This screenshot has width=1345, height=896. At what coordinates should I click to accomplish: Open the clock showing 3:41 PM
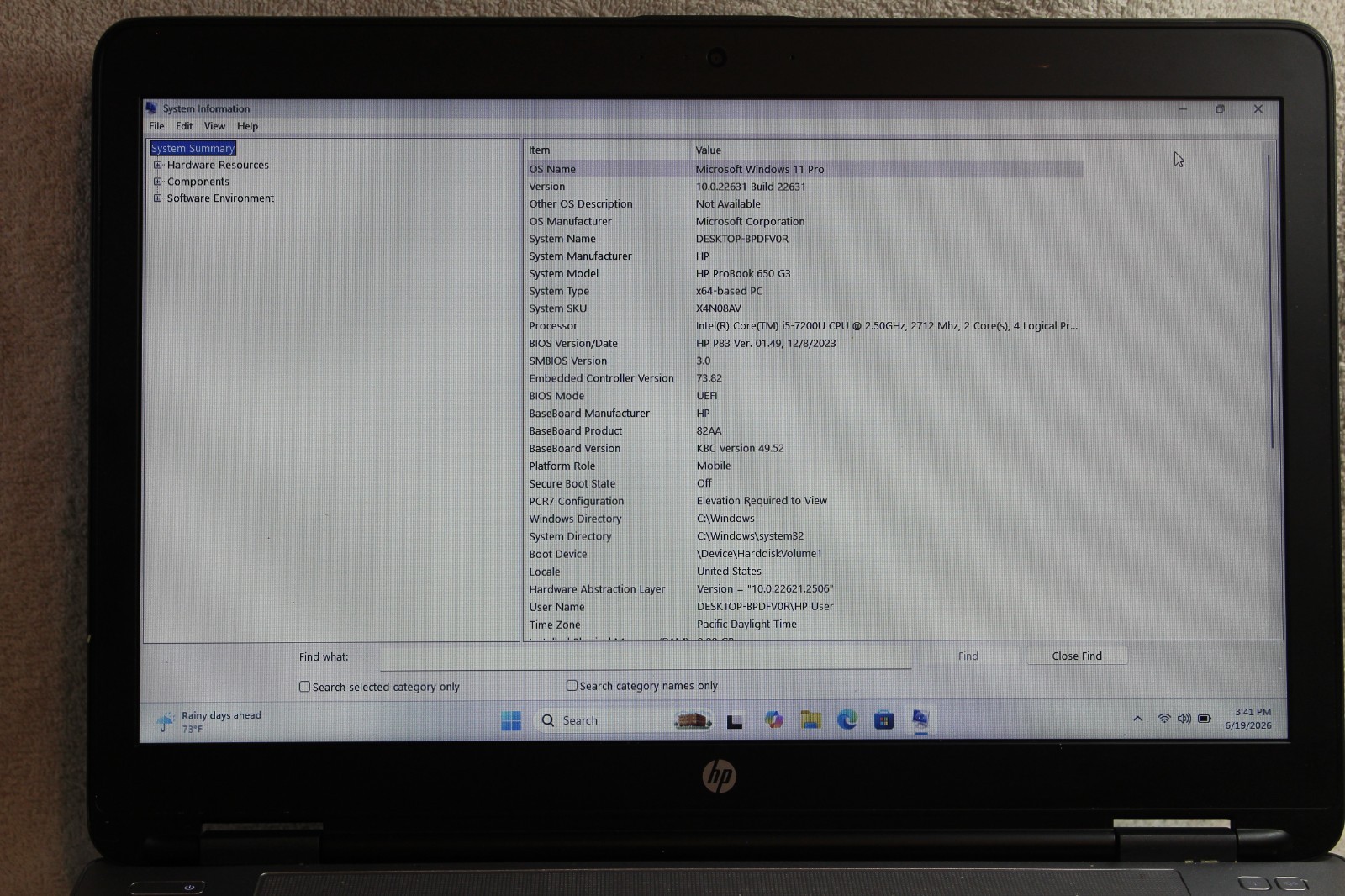1248,719
